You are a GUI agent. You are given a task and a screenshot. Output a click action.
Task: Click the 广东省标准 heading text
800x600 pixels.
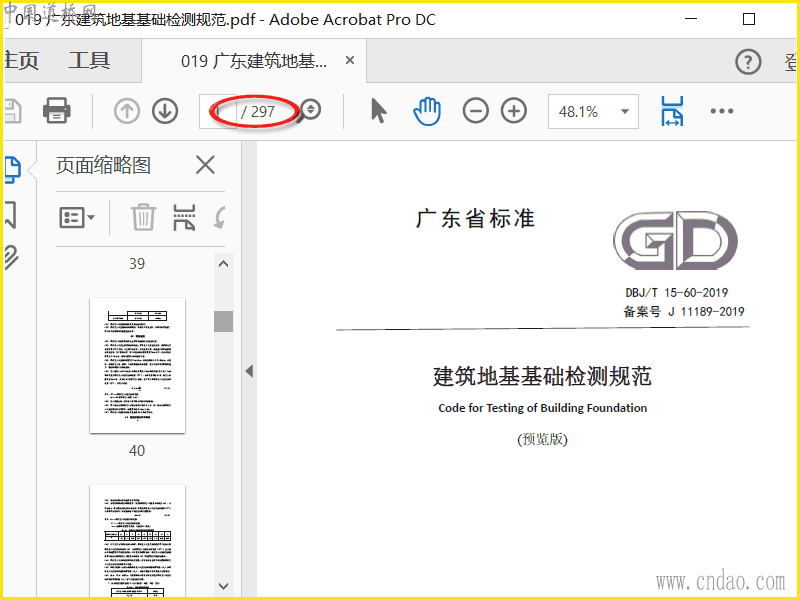476,218
